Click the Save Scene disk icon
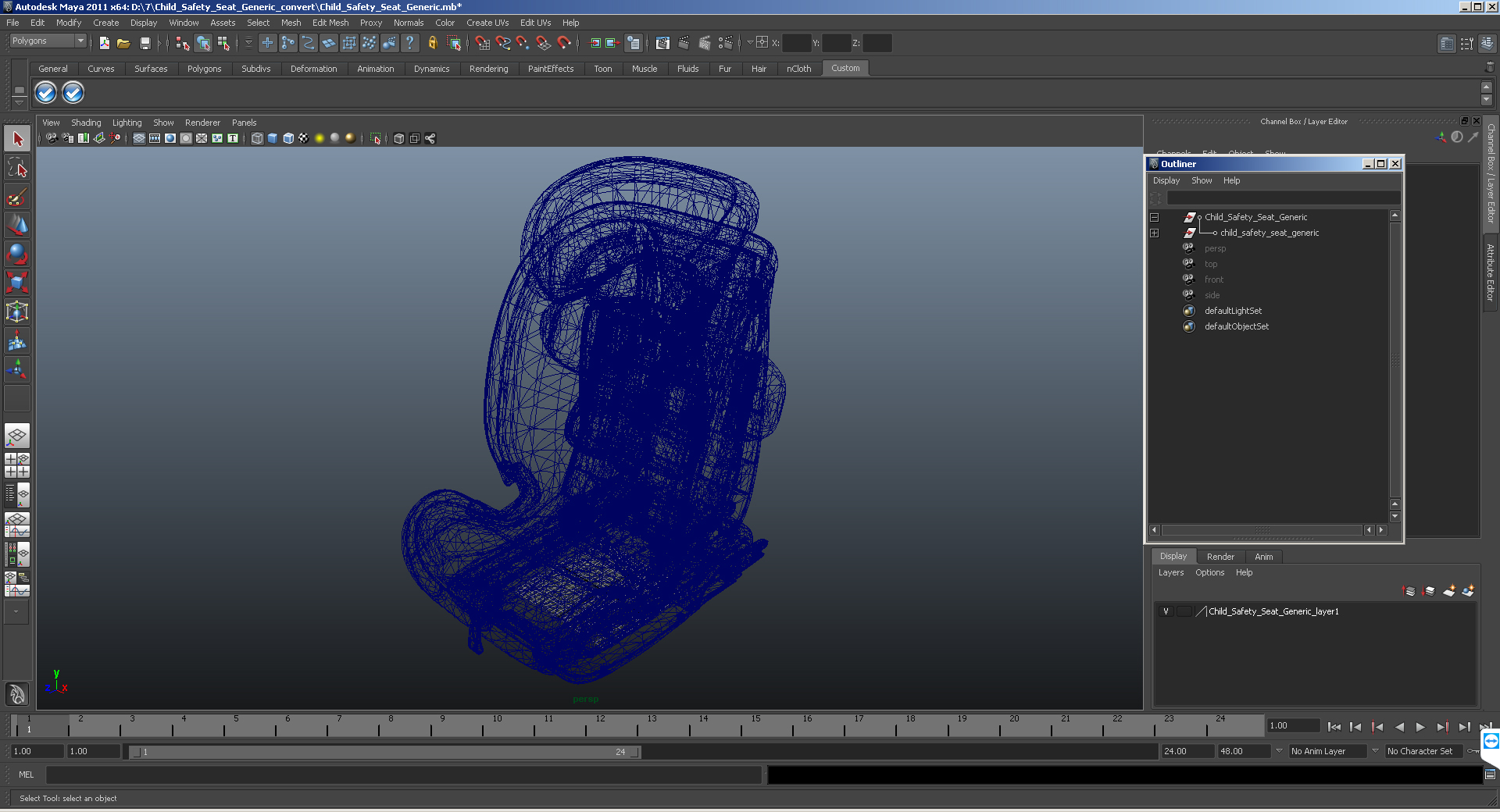Viewport: 1500px width, 812px height. tap(145, 43)
